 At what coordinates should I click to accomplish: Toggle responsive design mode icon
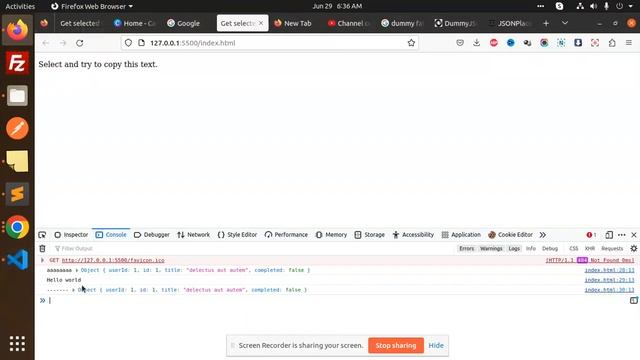click(x=609, y=235)
